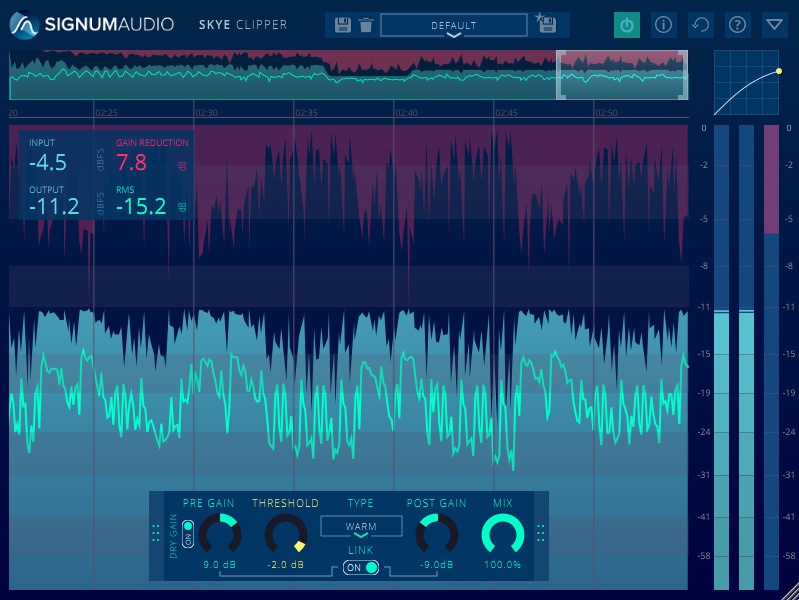Click the 02:40 timeline marker
Image resolution: width=799 pixels, height=600 pixels.
(406, 113)
